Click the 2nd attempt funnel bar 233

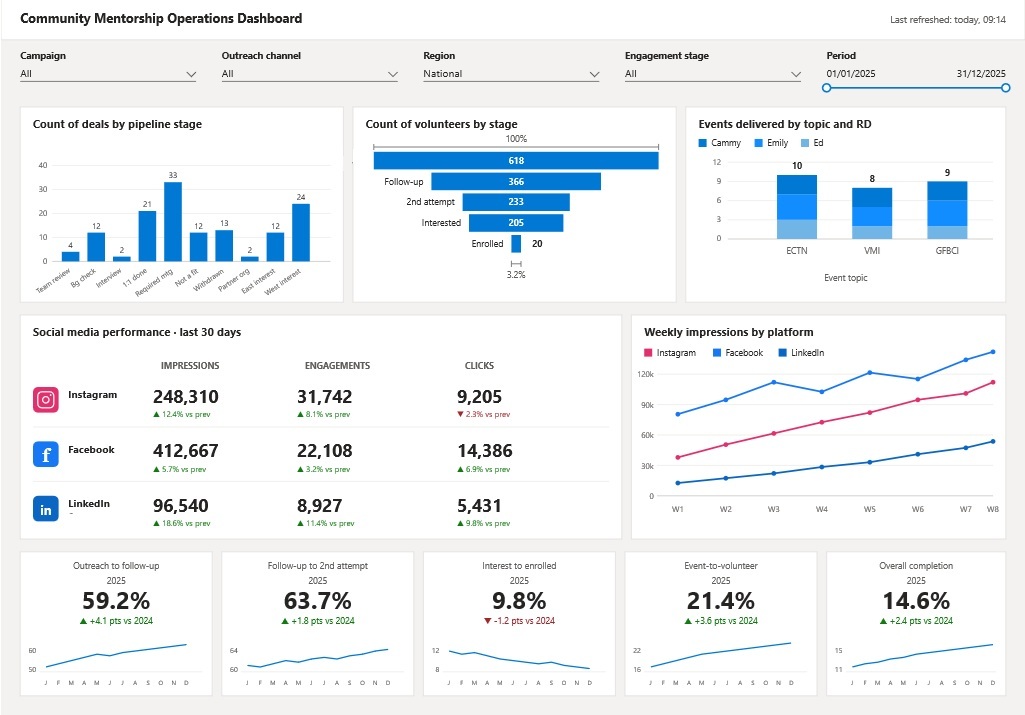coord(516,202)
